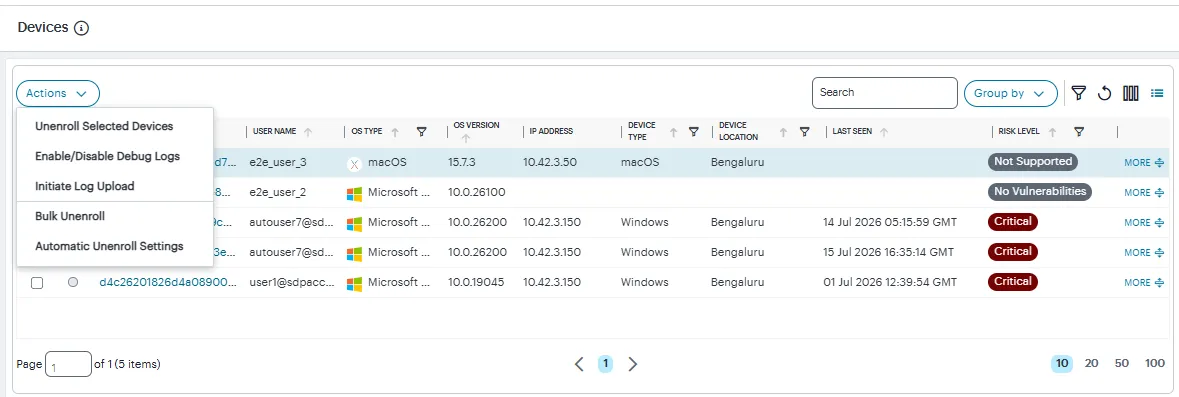Click the Windows logo in user1@sdpacc row
Image resolution: width=1179 pixels, height=397 pixels.
click(354, 283)
